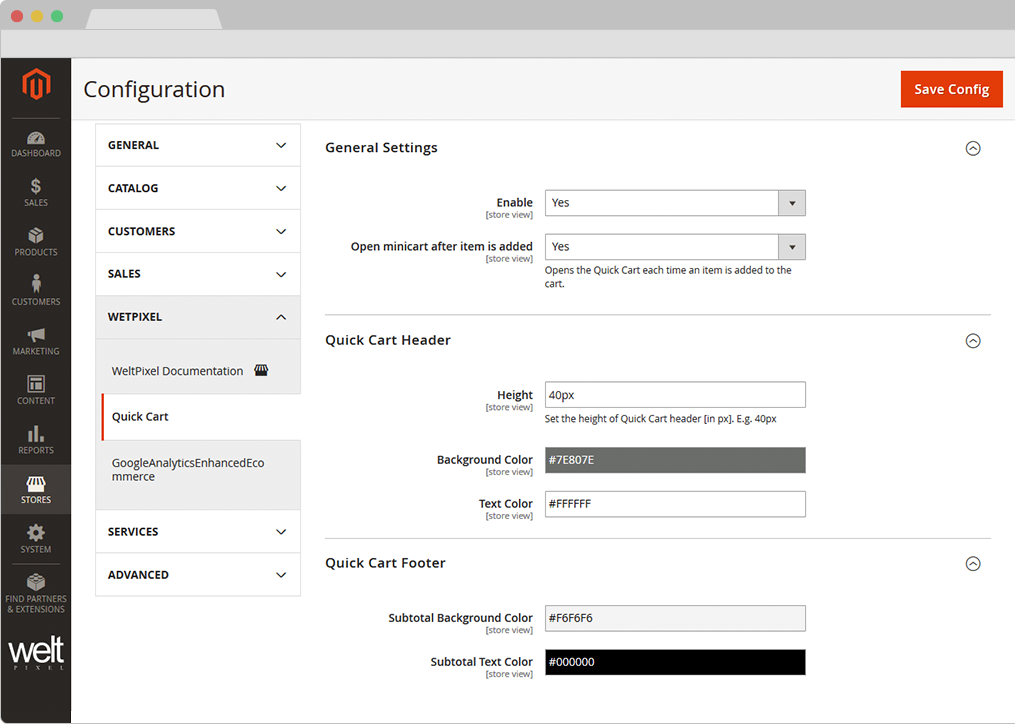
Task: Select the Quick Cart menu item
Action: coord(140,417)
